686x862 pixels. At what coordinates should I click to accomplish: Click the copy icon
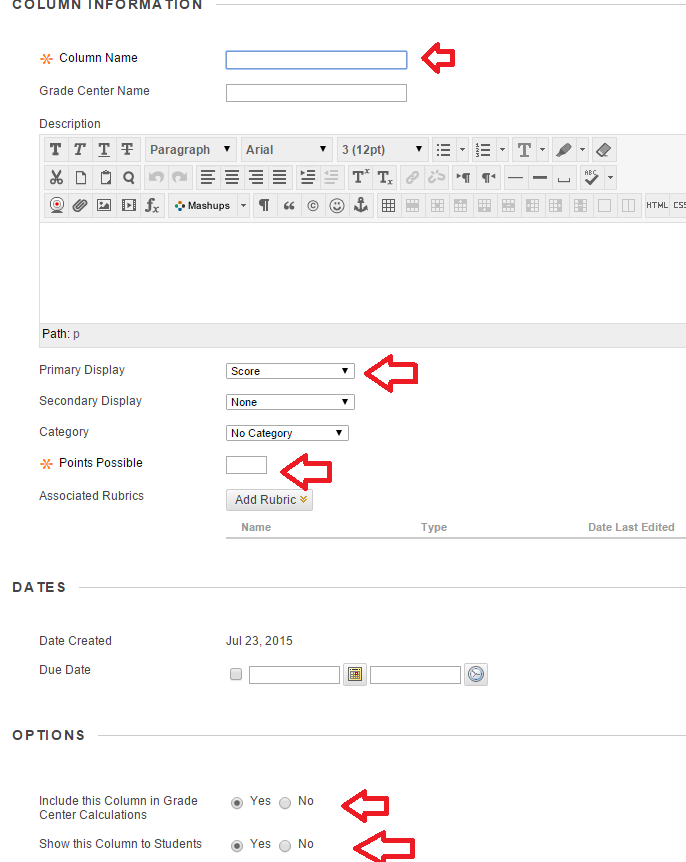[x=80, y=178]
